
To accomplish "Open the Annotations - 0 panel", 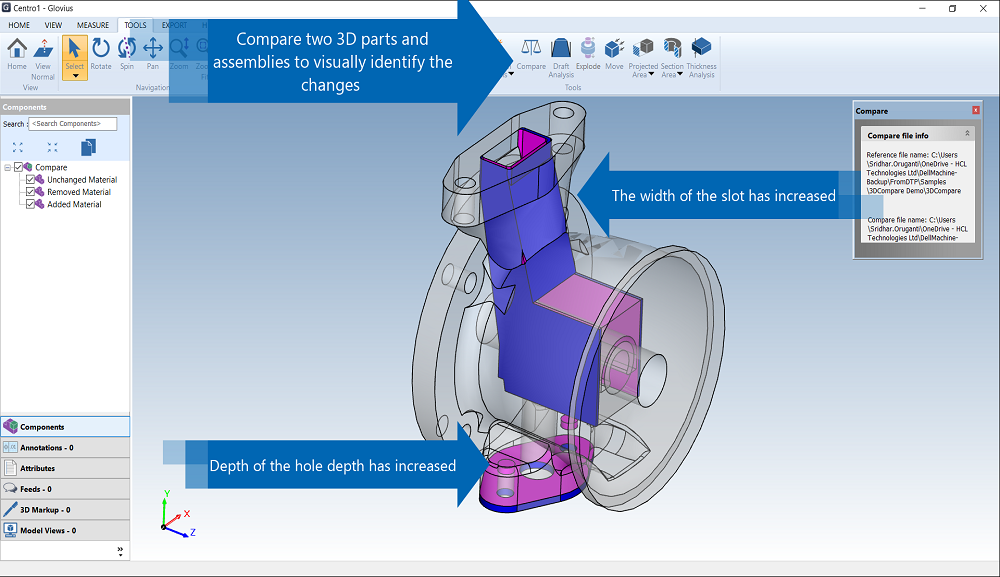I will [x=65, y=448].
